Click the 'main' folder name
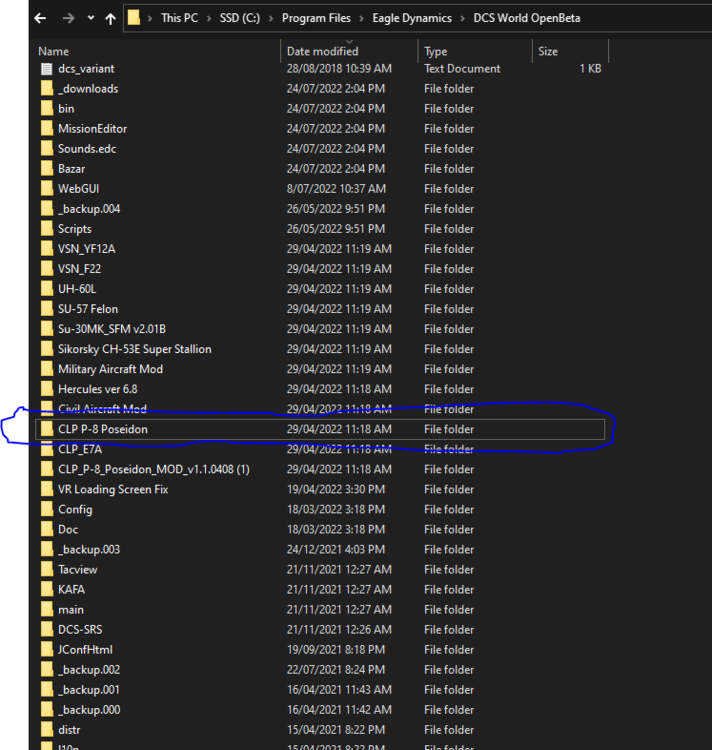Viewport: 712px width, 750px height. [x=71, y=610]
